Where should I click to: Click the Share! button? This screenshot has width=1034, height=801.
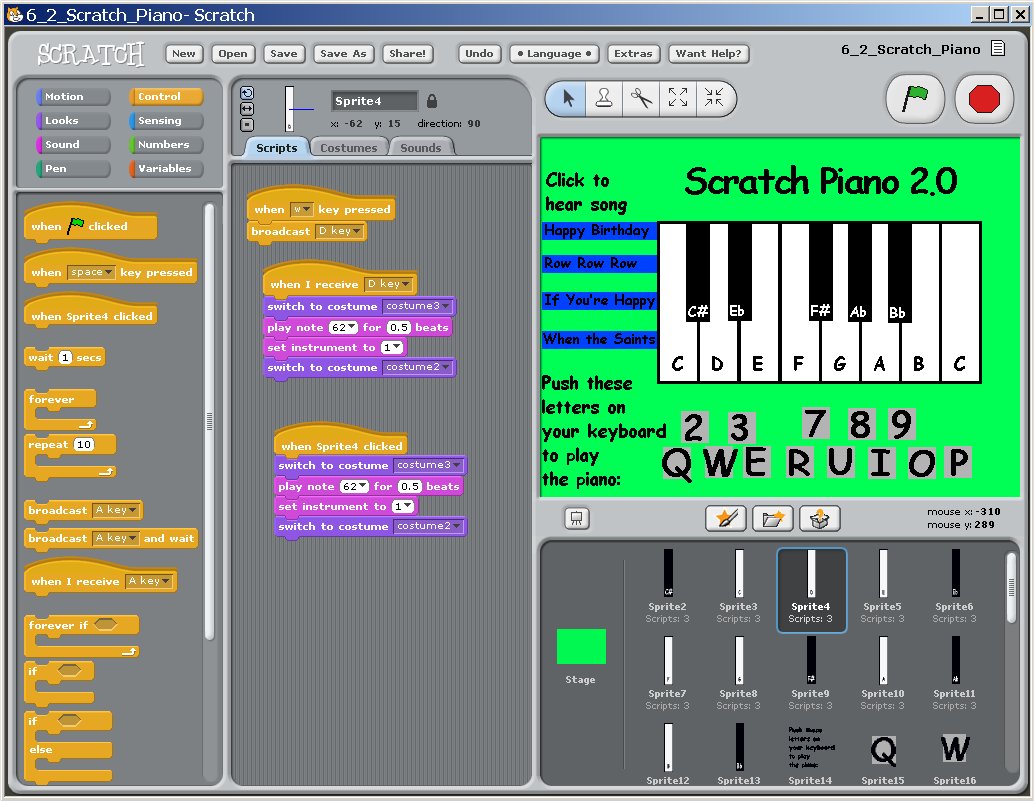coord(408,53)
